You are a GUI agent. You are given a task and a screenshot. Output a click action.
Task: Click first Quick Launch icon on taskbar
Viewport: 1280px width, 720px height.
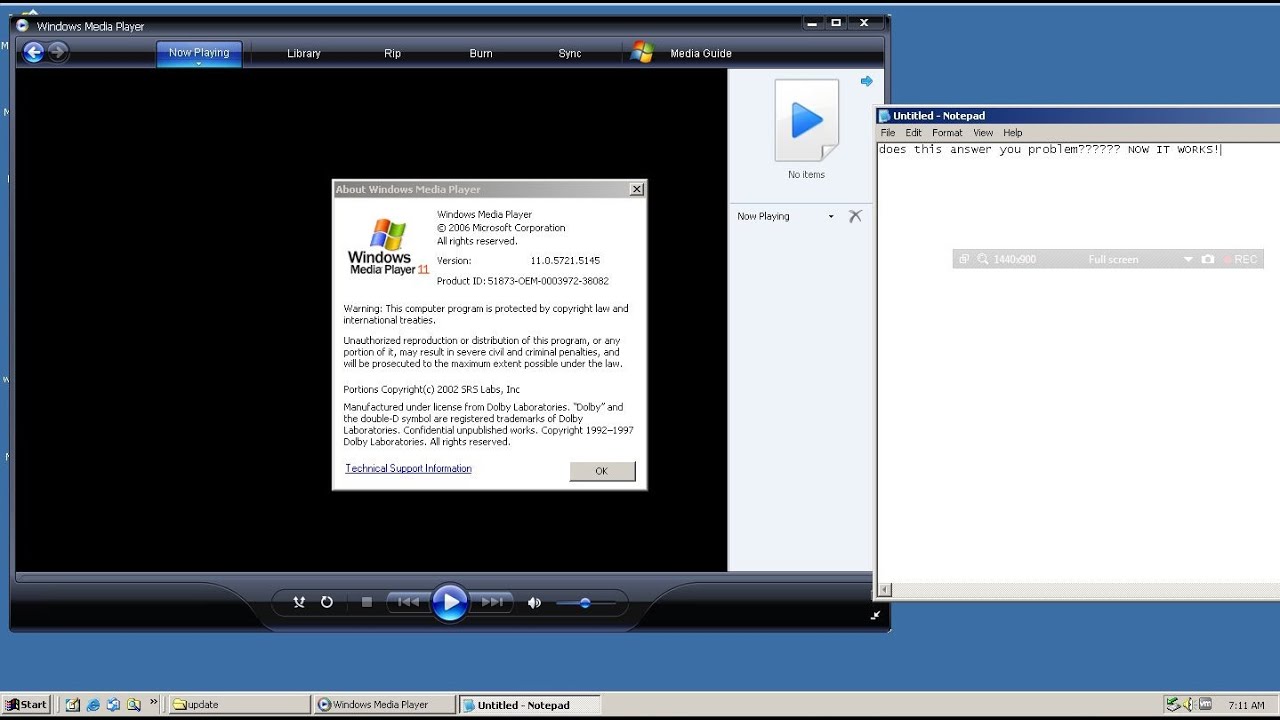(x=73, y=704)
